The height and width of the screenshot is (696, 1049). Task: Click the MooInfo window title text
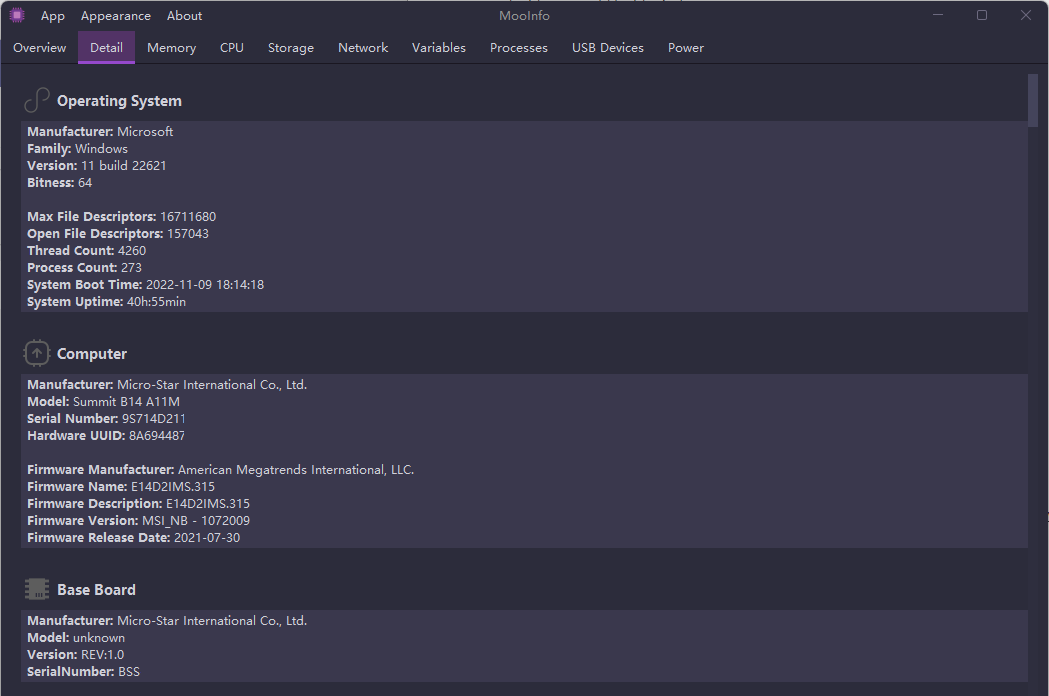point(524,15)
